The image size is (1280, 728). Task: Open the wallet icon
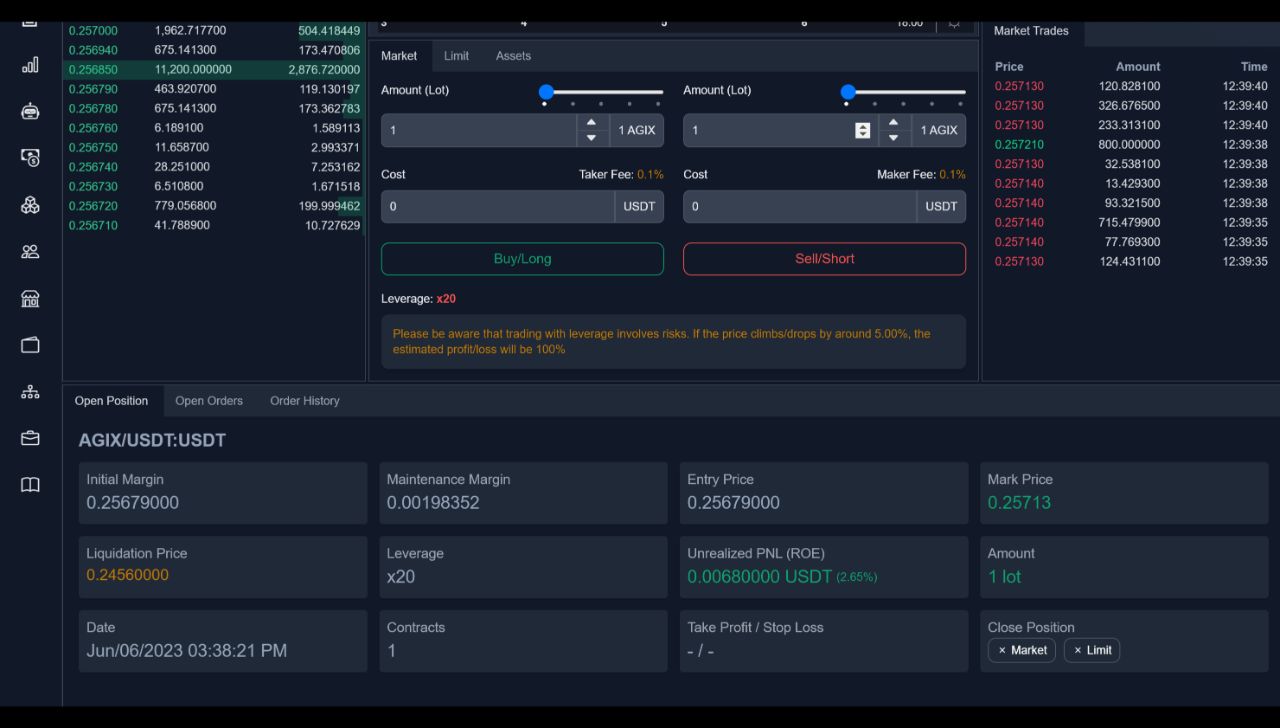point(30,344)
